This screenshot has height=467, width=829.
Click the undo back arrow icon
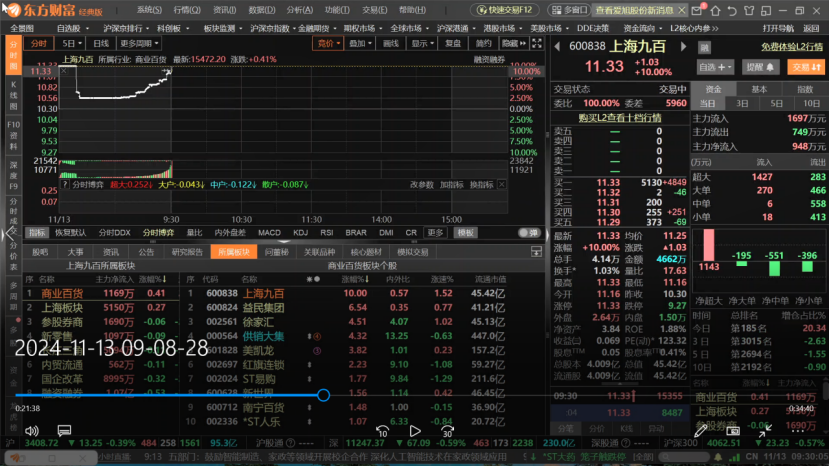click(x=732, y=11)
